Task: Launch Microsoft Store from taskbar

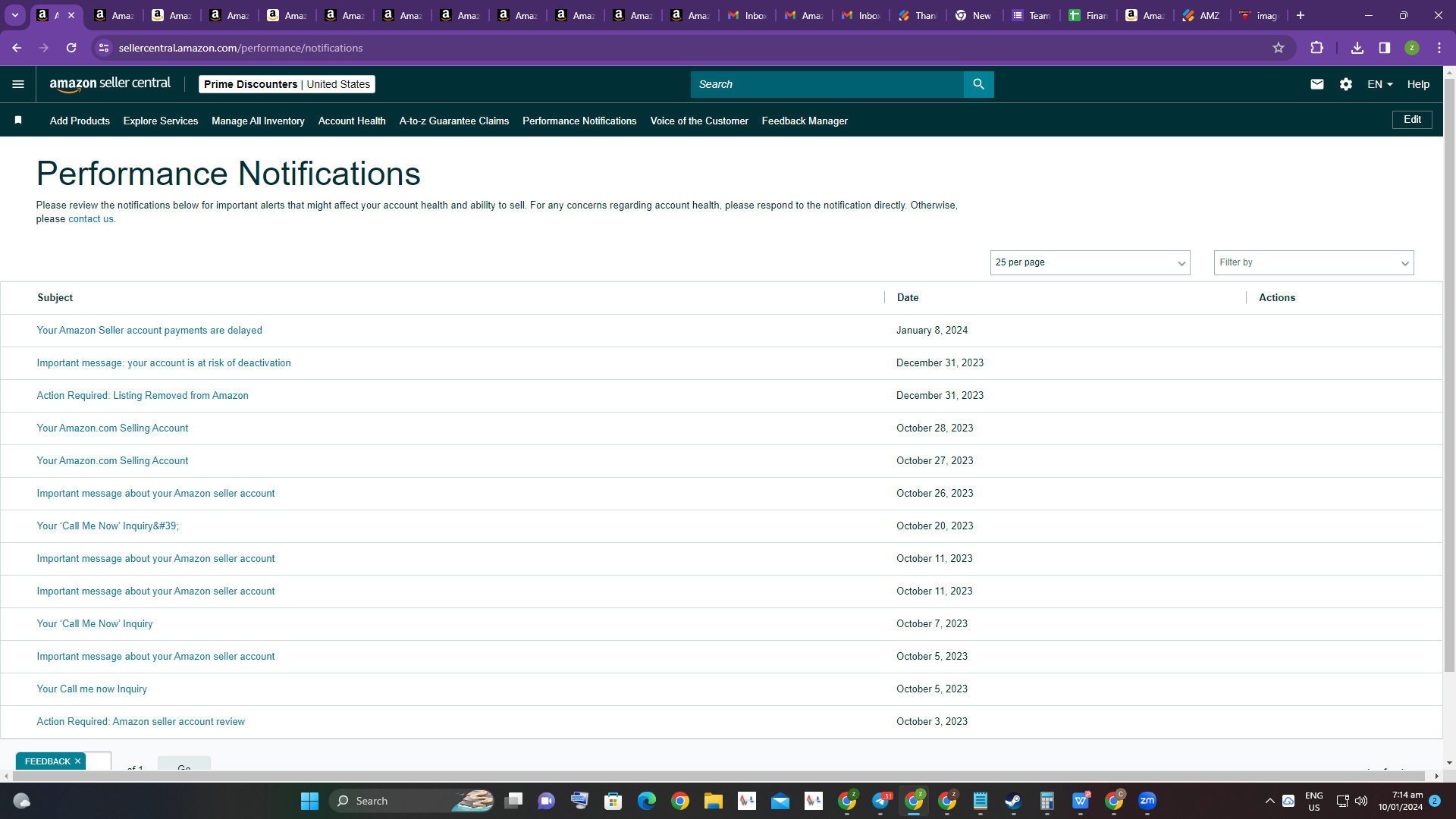Action: [x=613, y=801]
